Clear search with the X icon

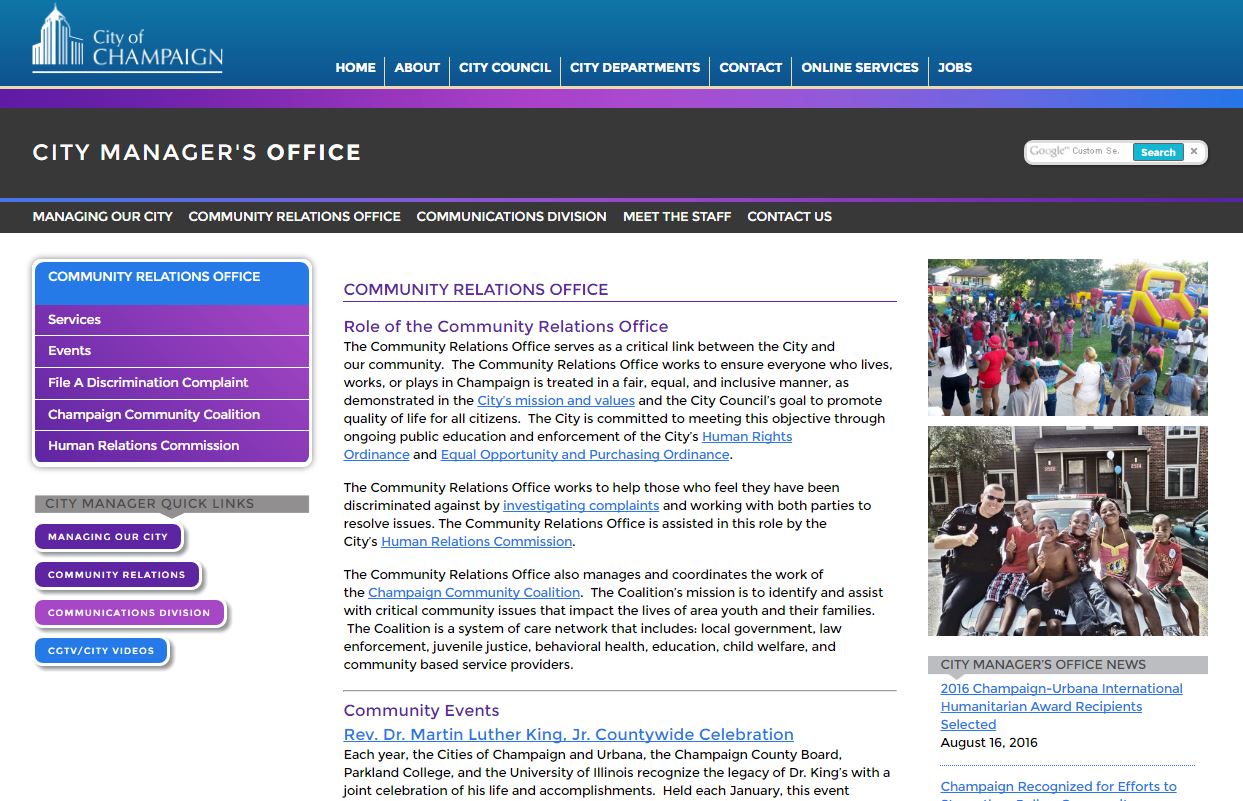point(1193,152)
